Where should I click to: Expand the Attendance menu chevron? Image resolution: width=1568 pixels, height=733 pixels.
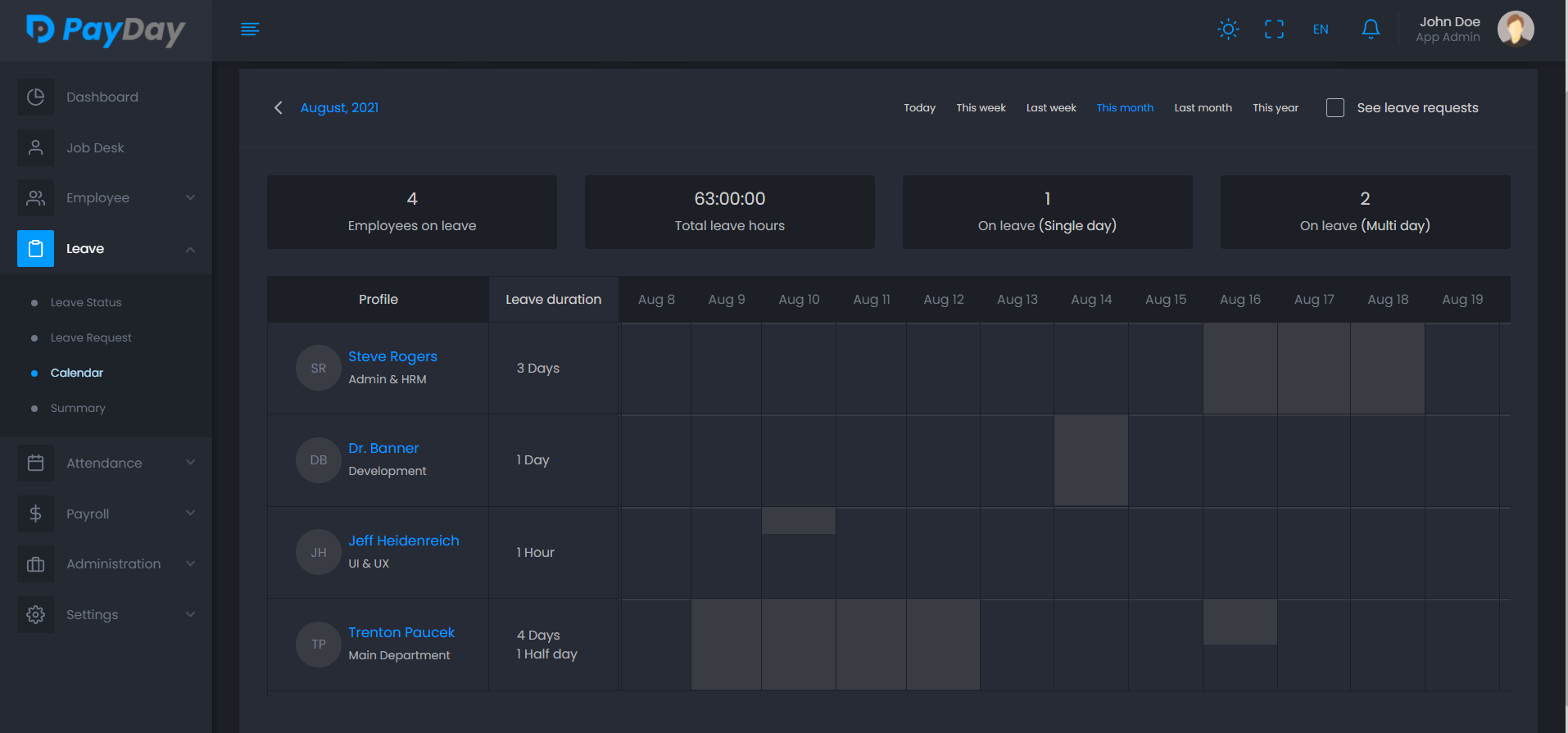click(190, 463)
